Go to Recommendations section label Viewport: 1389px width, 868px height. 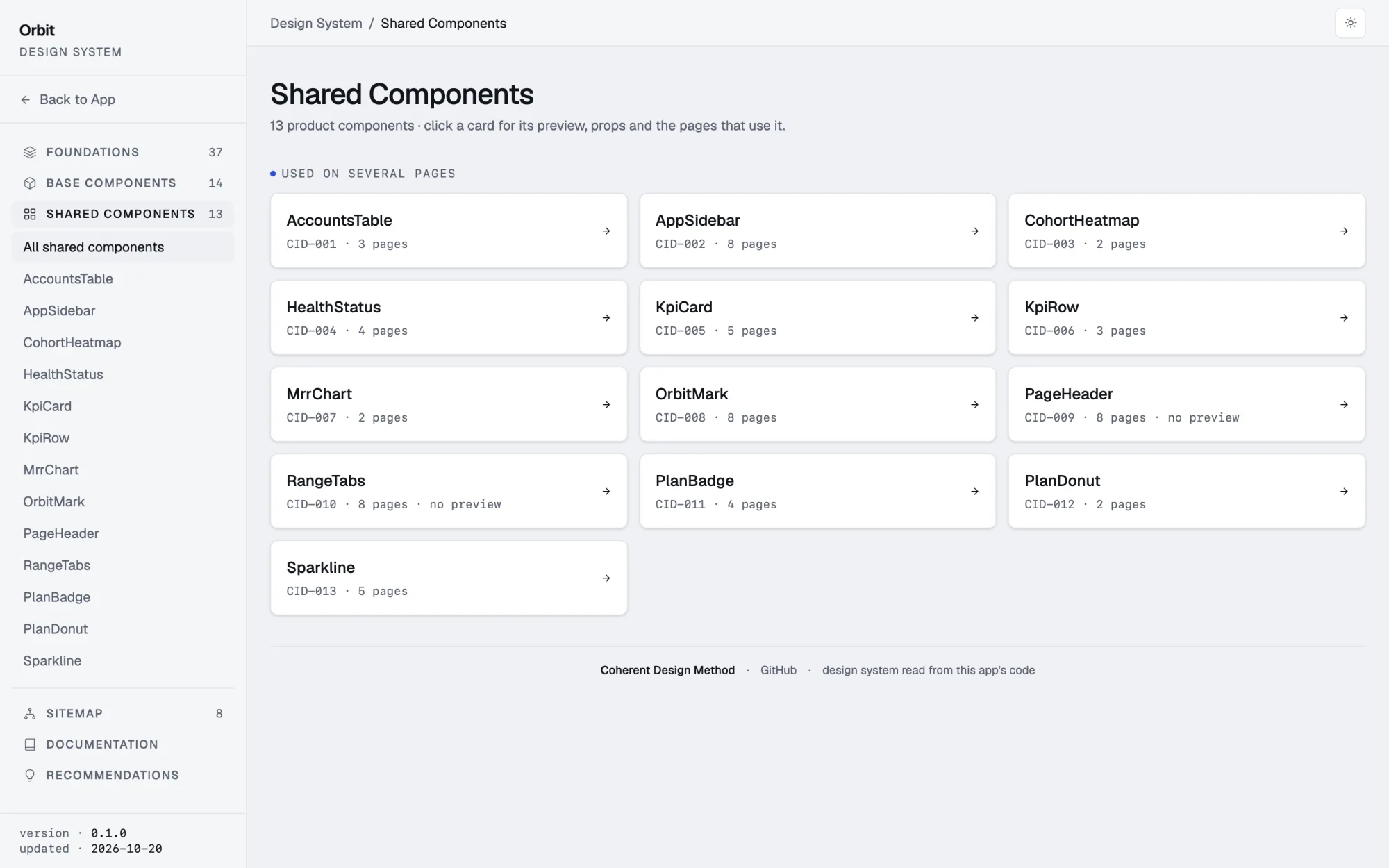tap(113, 775)
